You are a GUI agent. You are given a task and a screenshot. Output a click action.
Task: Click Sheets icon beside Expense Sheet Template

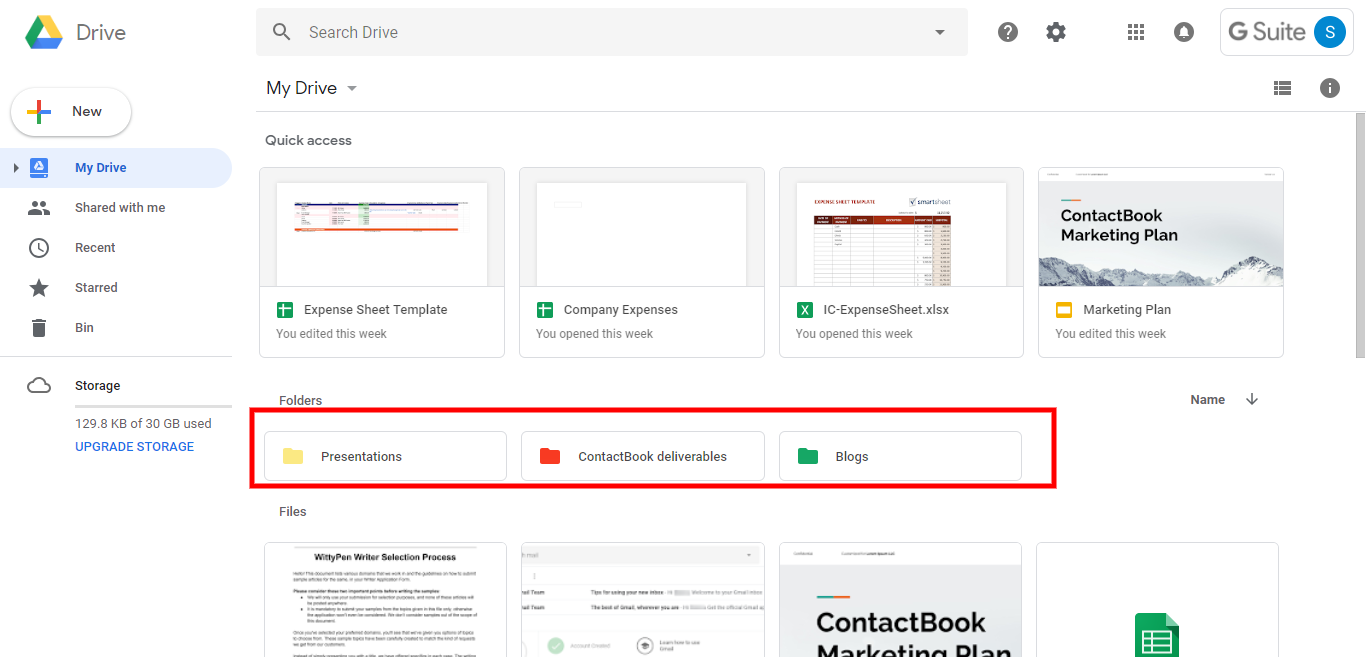pyautogui.click(x=285, y=310)
